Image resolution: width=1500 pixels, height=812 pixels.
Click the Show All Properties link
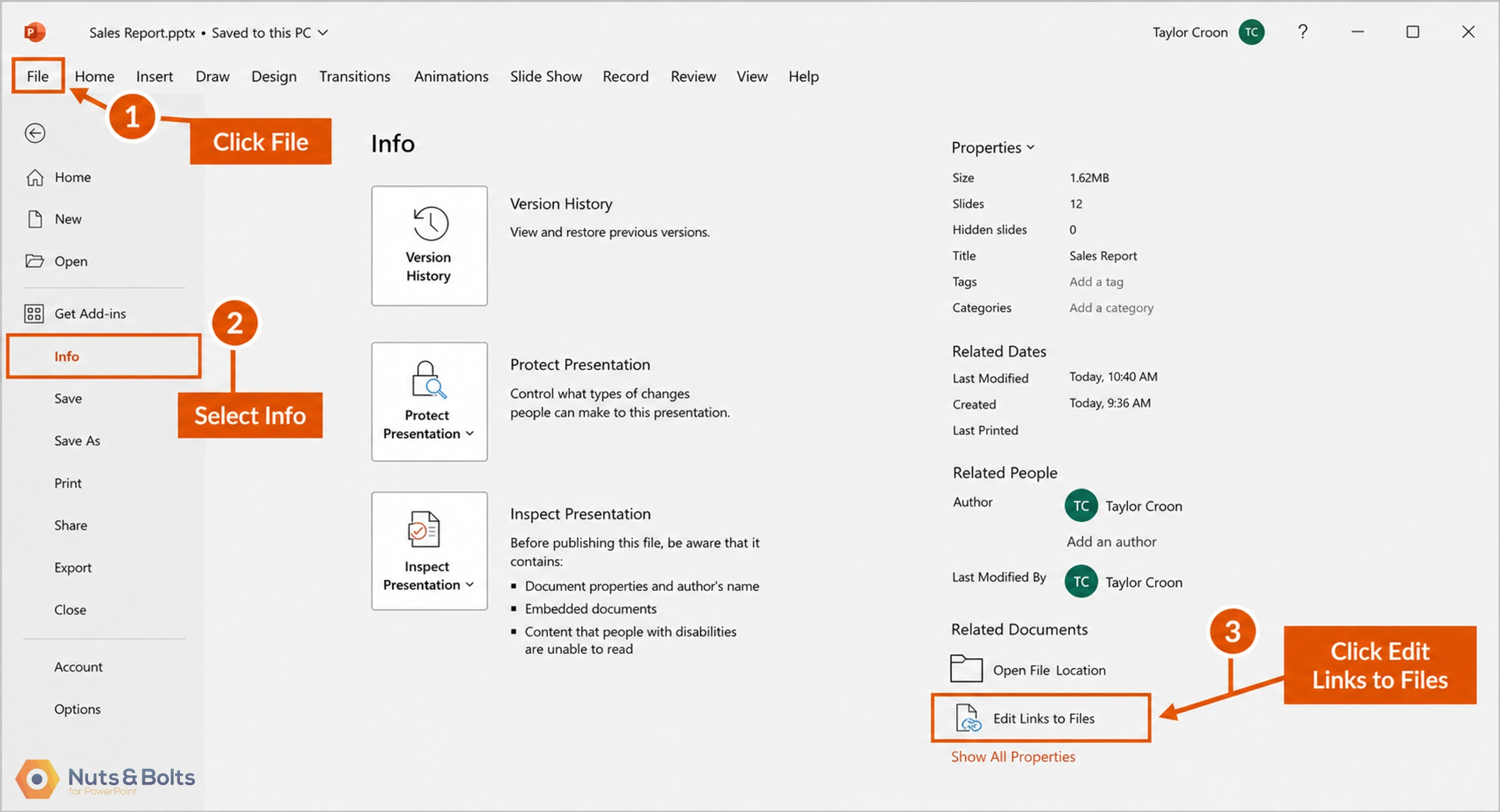click(x=1013, y=756)
